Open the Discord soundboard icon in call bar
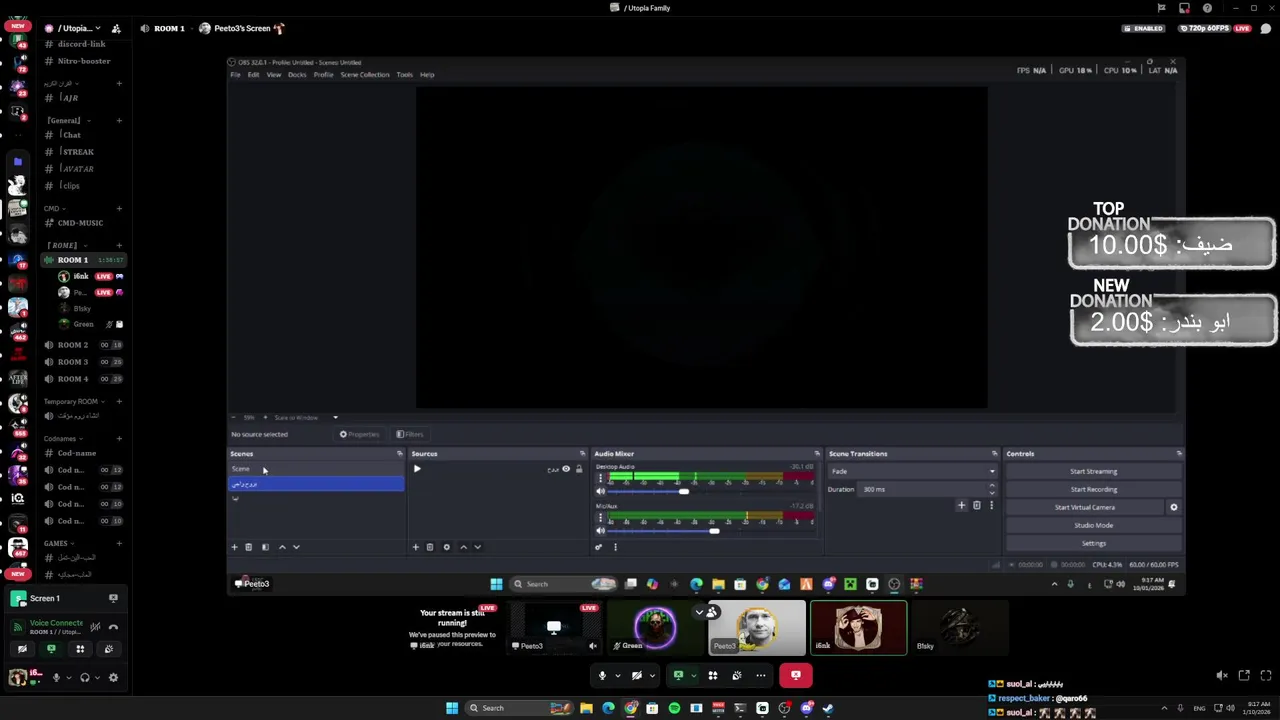Screen dimensions: 1280x720 (737, 675)
